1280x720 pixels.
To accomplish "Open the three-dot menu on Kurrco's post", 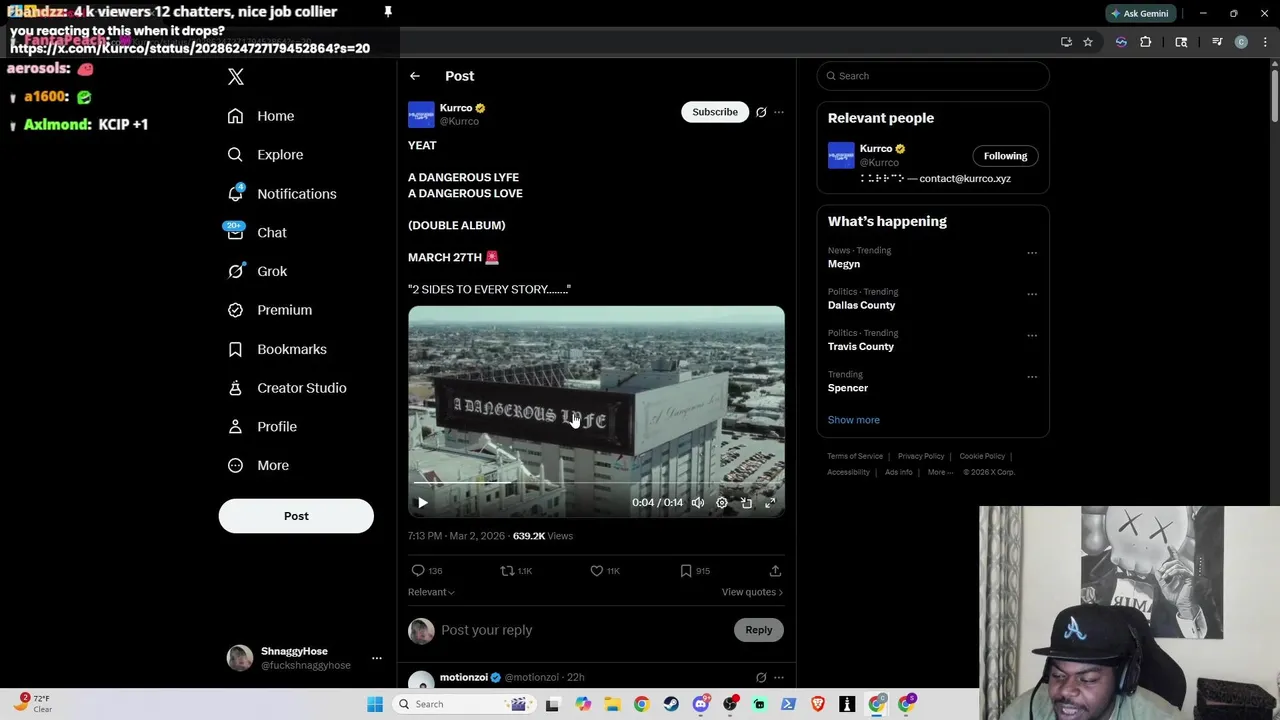I will coord(779,112).
